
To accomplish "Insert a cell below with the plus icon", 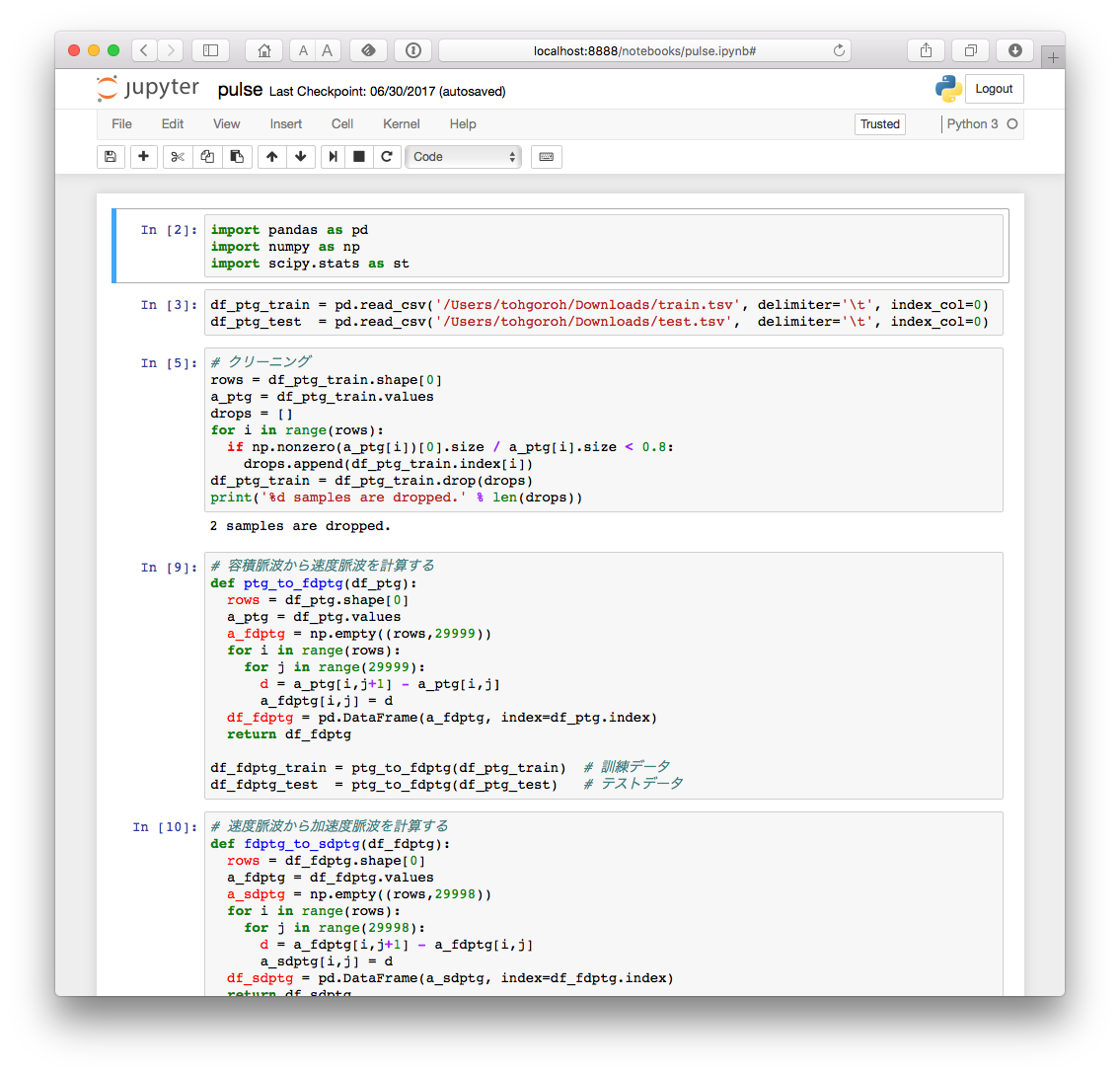I will (x=144, y=156).
